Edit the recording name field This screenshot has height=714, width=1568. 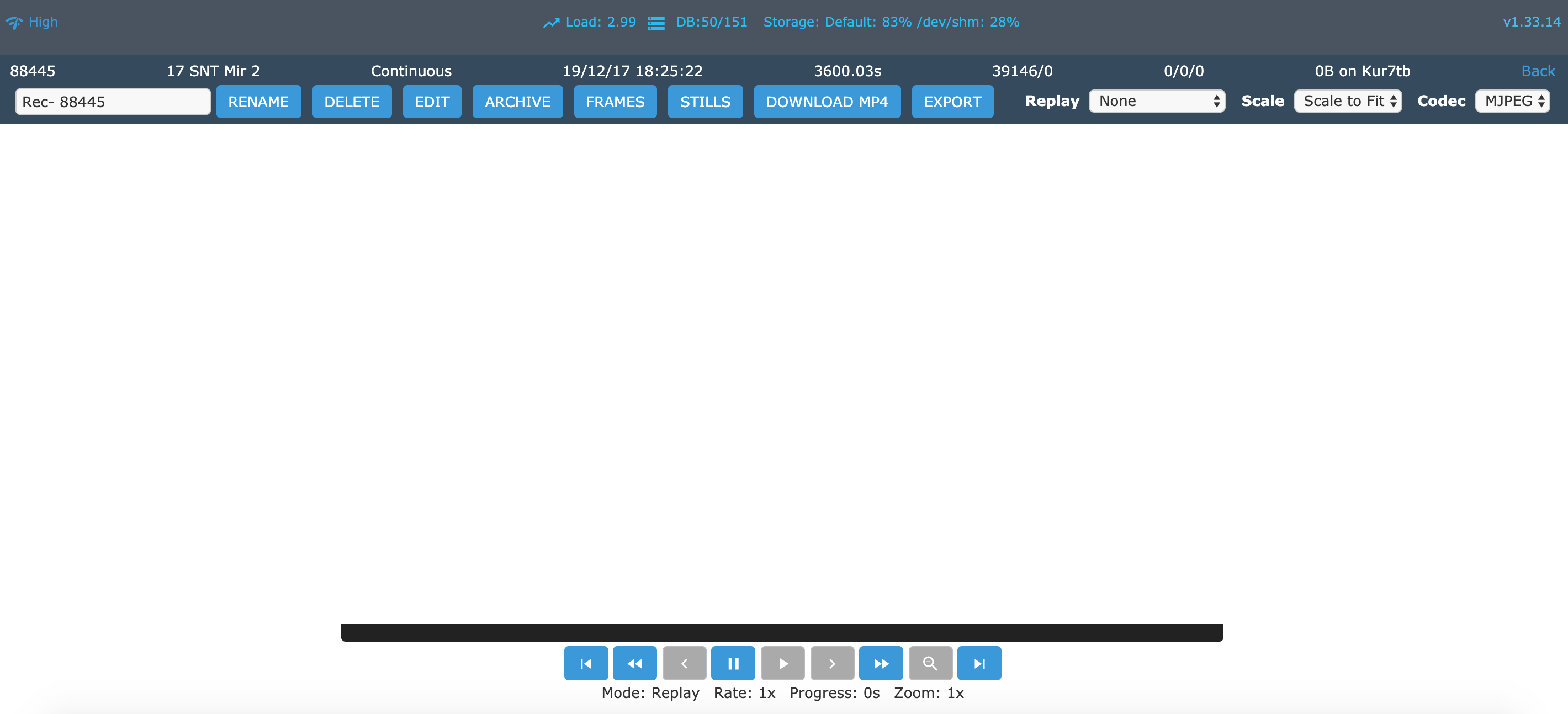coord(113,102)
